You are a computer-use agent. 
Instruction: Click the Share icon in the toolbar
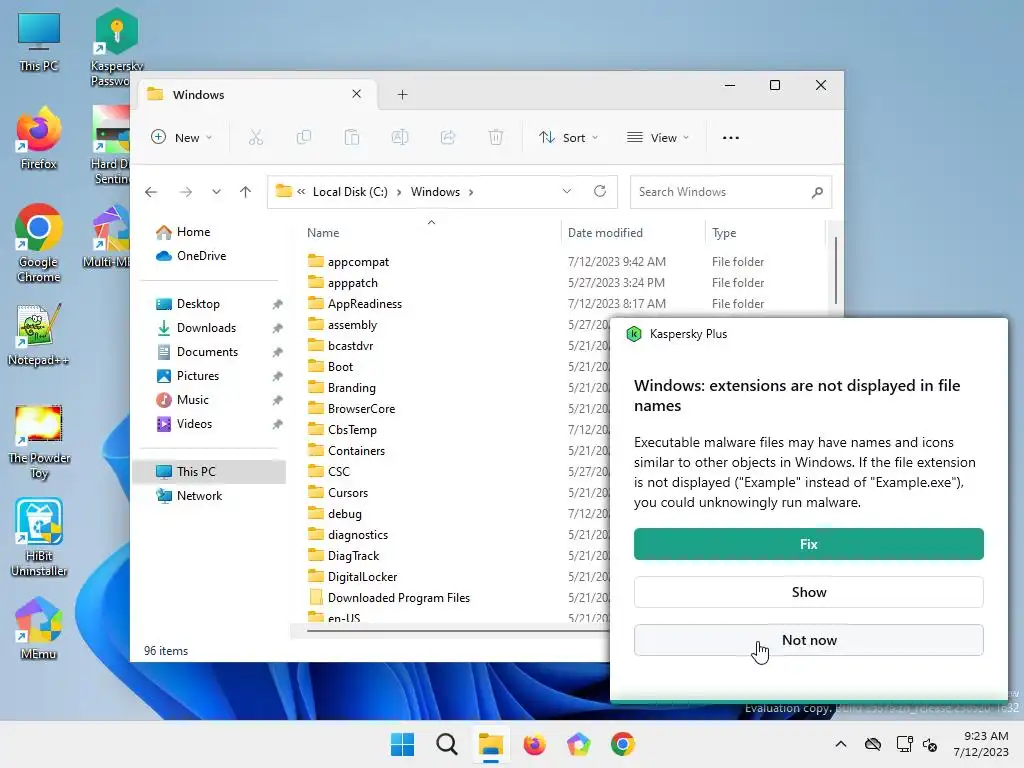pos(448,137)
